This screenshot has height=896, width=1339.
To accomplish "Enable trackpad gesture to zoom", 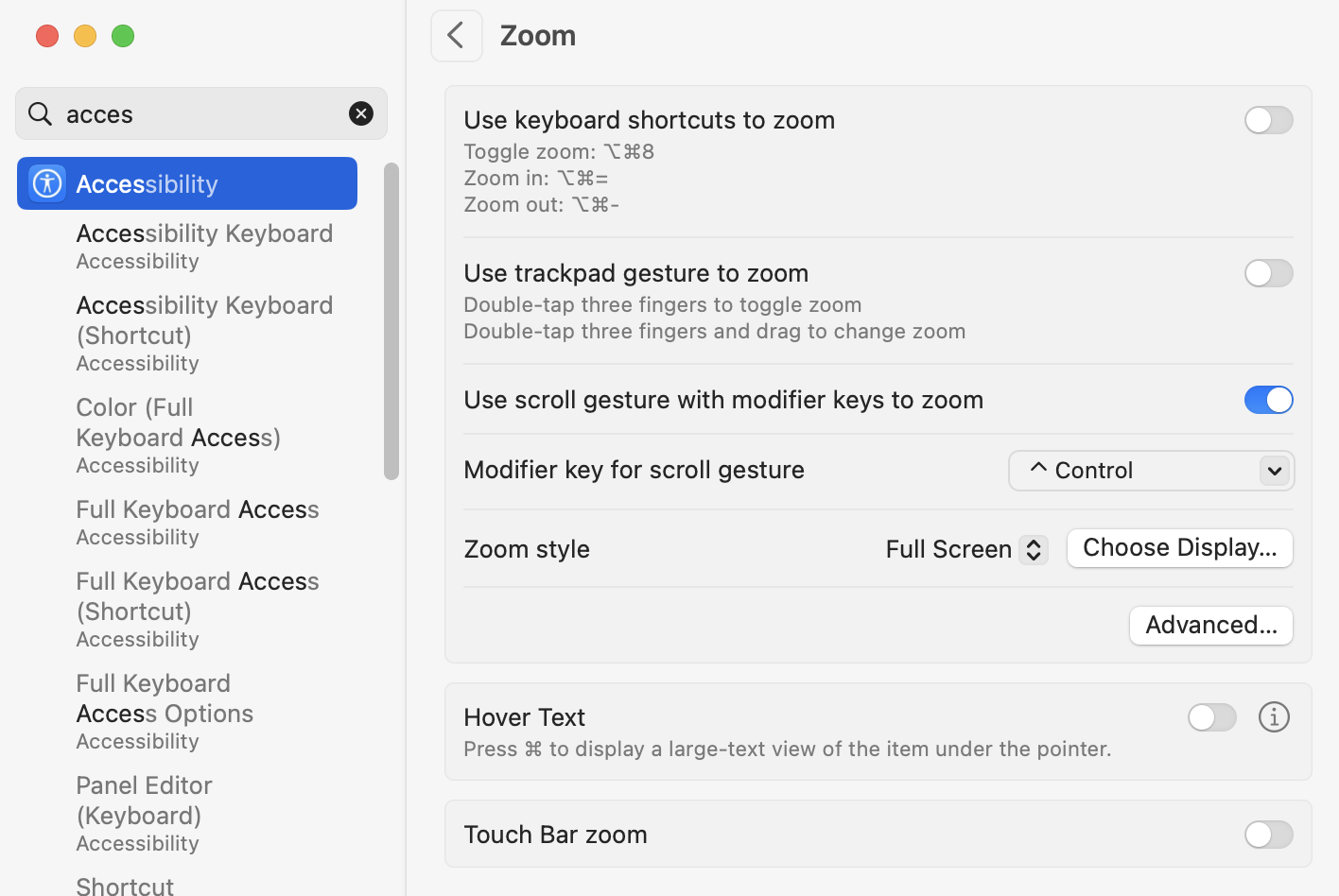I will pos(1268,273).
